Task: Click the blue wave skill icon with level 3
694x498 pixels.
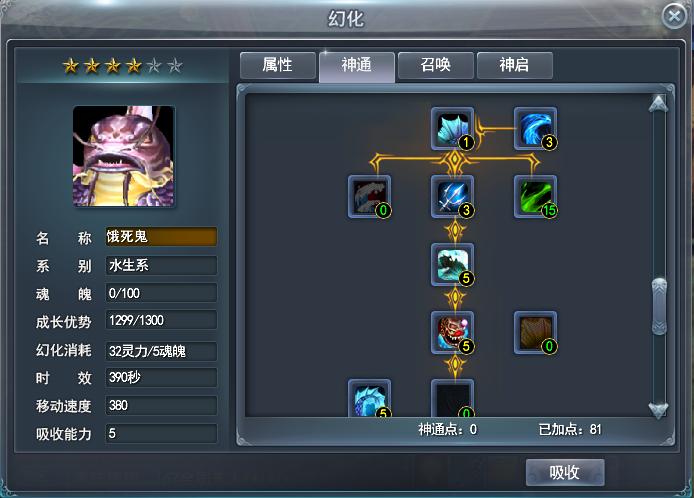Action: click(x=535, y=128)
